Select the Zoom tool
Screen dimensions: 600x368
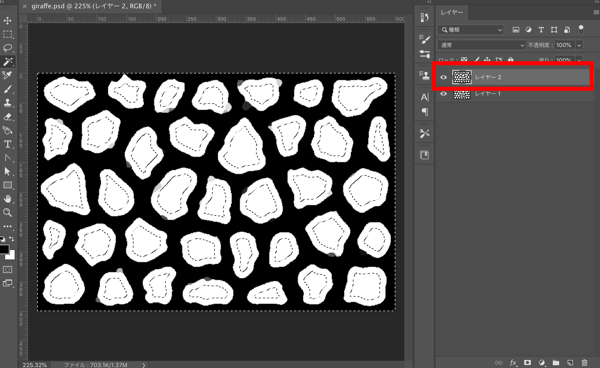8,213
